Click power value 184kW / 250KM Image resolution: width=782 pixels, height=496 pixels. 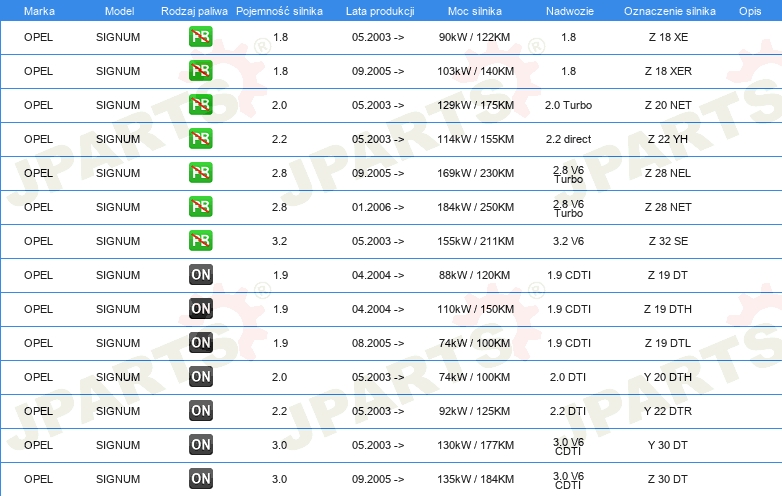476,207
